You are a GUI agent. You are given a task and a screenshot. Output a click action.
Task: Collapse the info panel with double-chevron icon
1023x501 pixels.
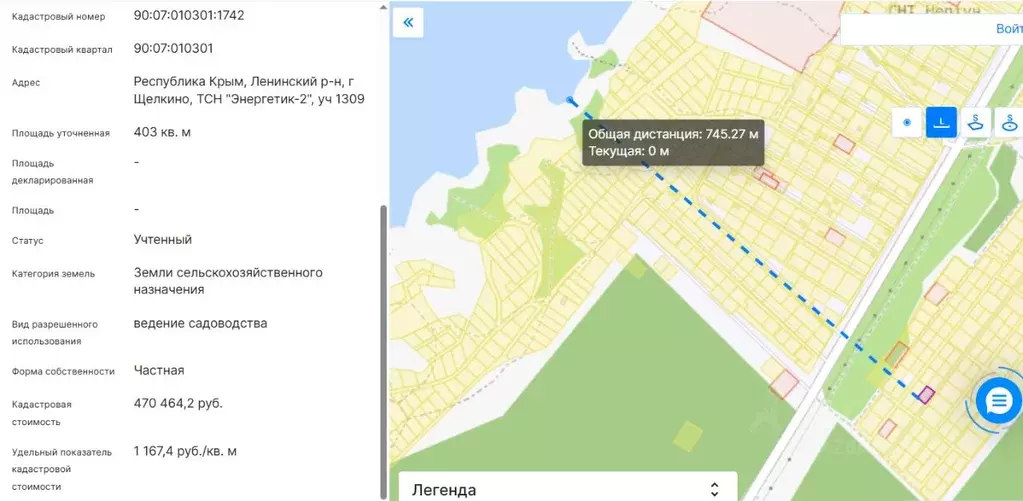coord(408,22)
